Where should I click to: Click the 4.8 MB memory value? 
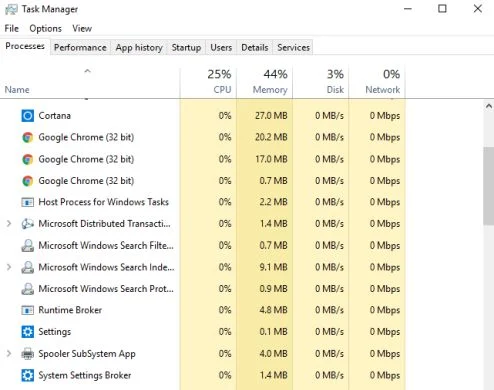point(273,310)
